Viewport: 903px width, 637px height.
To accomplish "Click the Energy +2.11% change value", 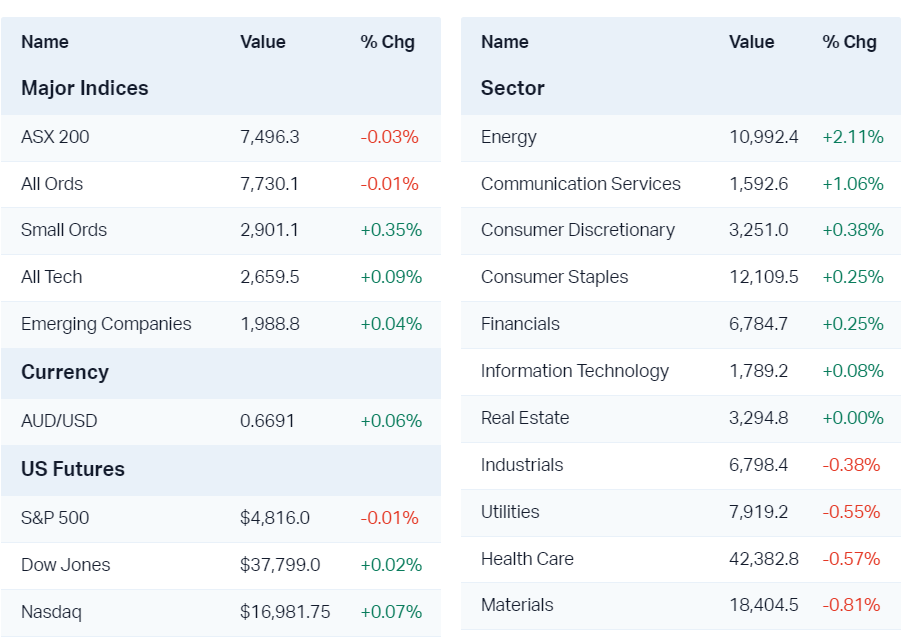I will tap(853, 137).
